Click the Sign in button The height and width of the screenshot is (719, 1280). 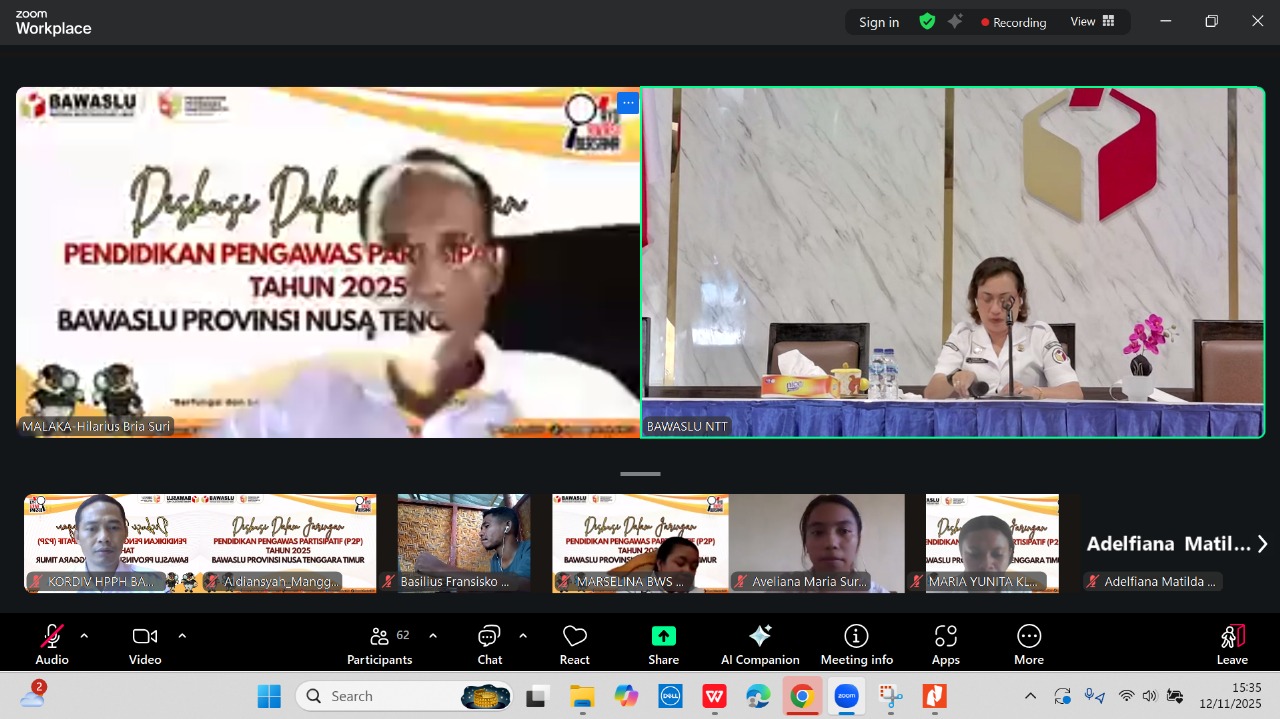879,22
